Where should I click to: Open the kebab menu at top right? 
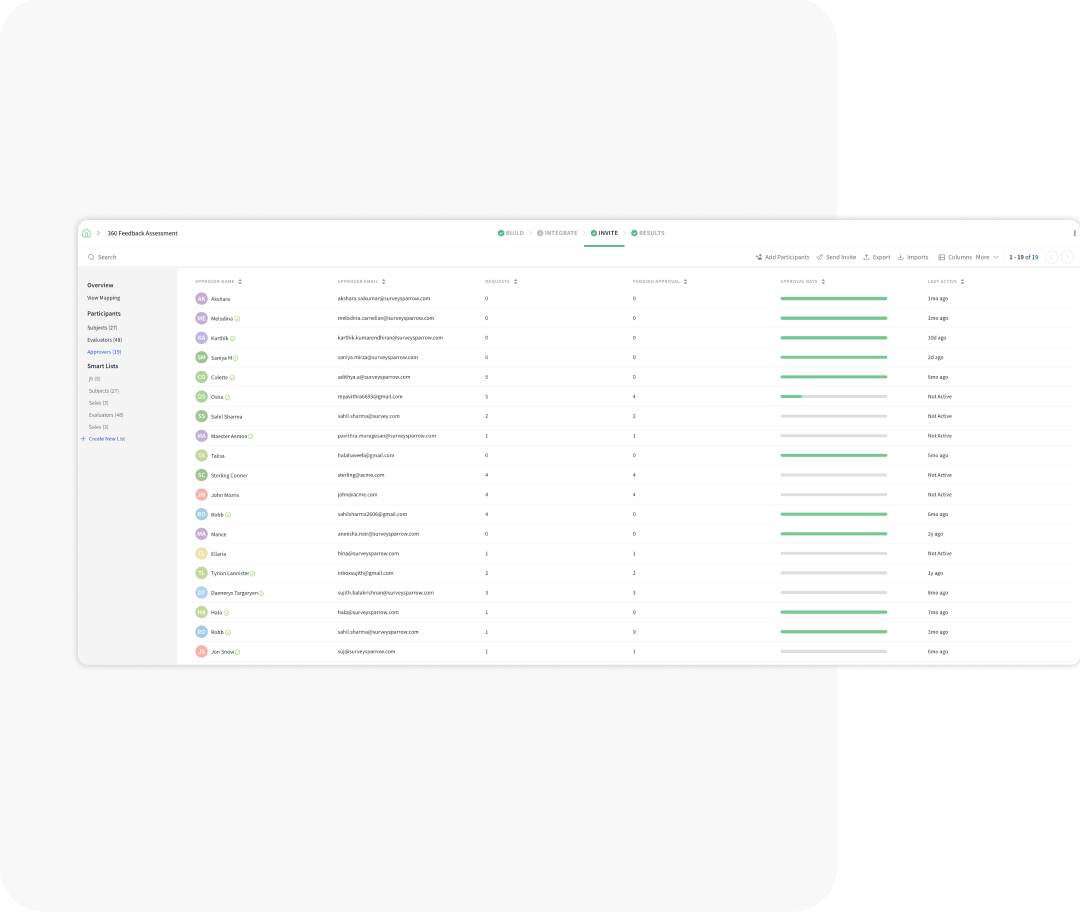click(x=1074, y=232)
